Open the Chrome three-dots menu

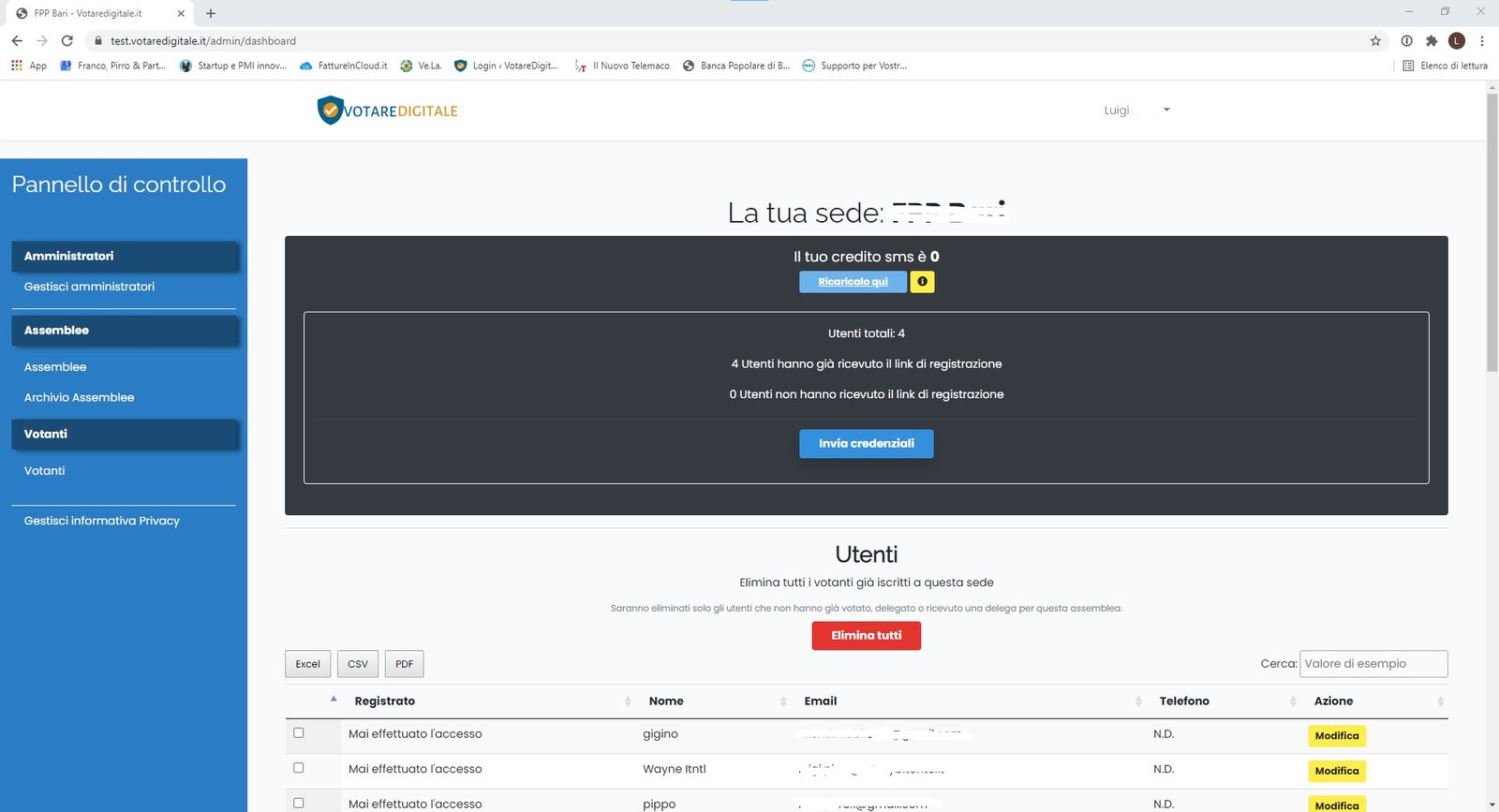1482,41
